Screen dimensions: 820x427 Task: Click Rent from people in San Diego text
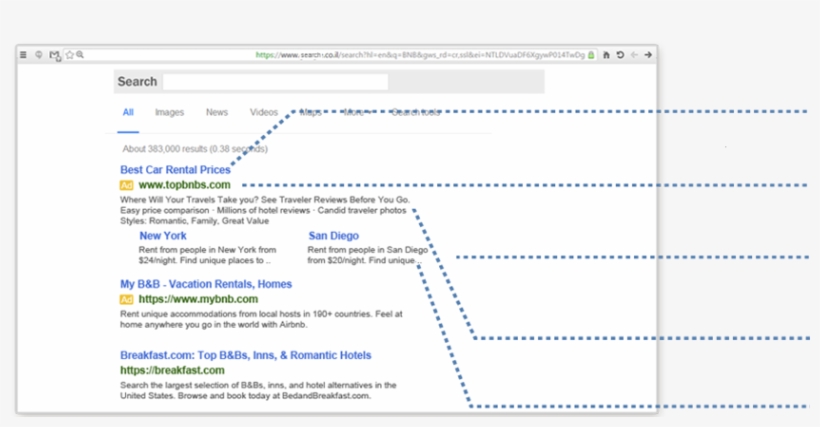tap(368, 255)
